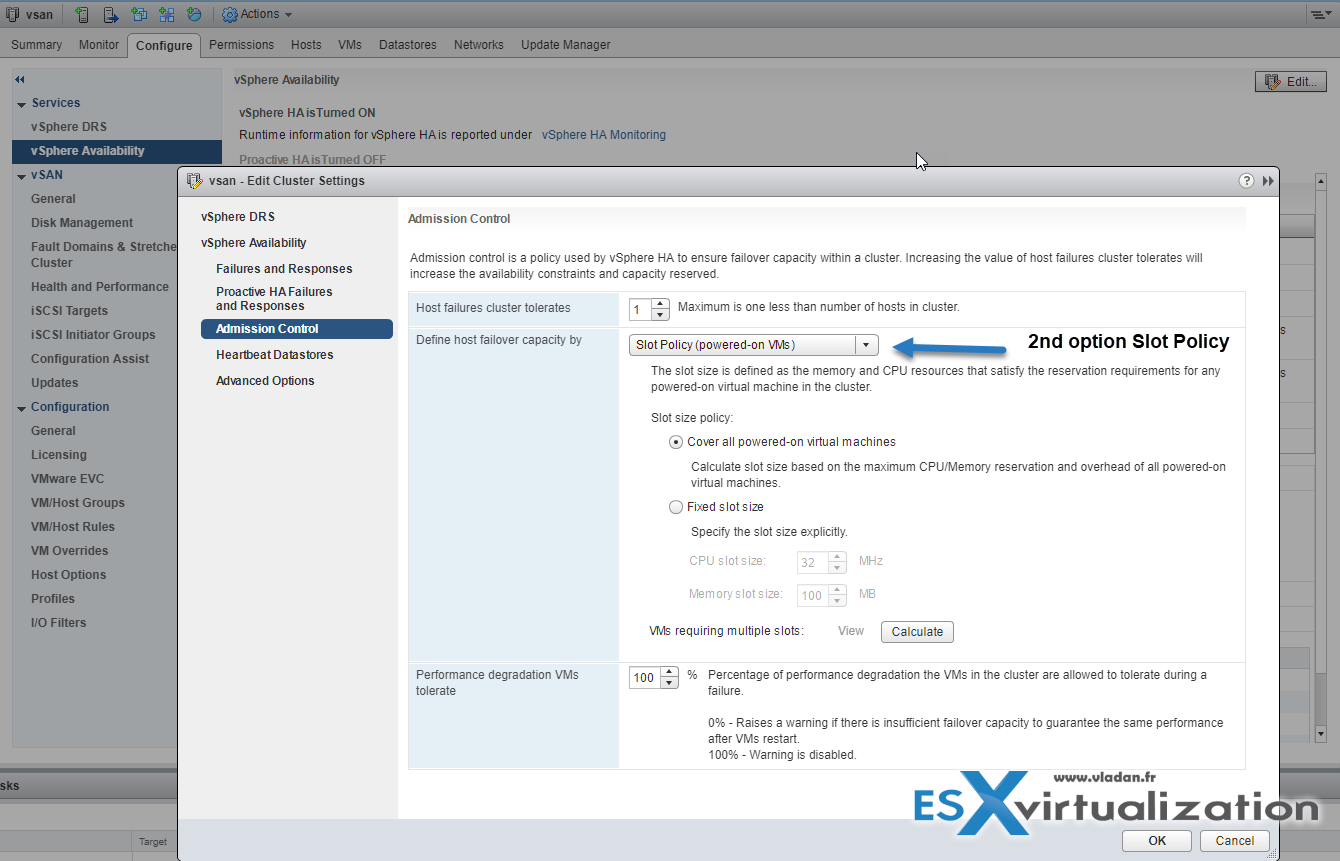Open the Actions dropdown menu

point(257,14)
